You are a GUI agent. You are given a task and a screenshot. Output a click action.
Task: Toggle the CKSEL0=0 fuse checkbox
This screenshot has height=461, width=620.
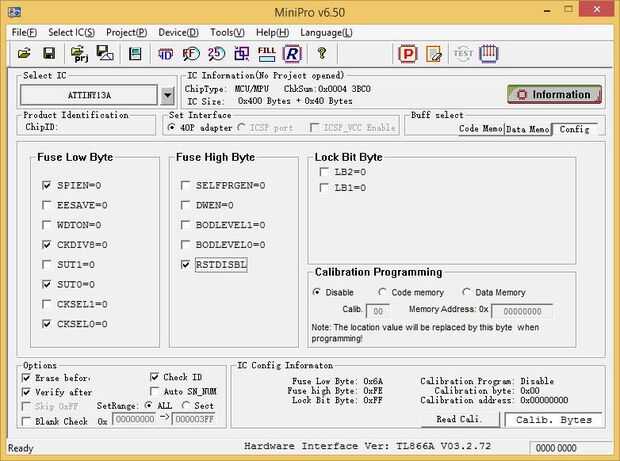tap(47, 323)
